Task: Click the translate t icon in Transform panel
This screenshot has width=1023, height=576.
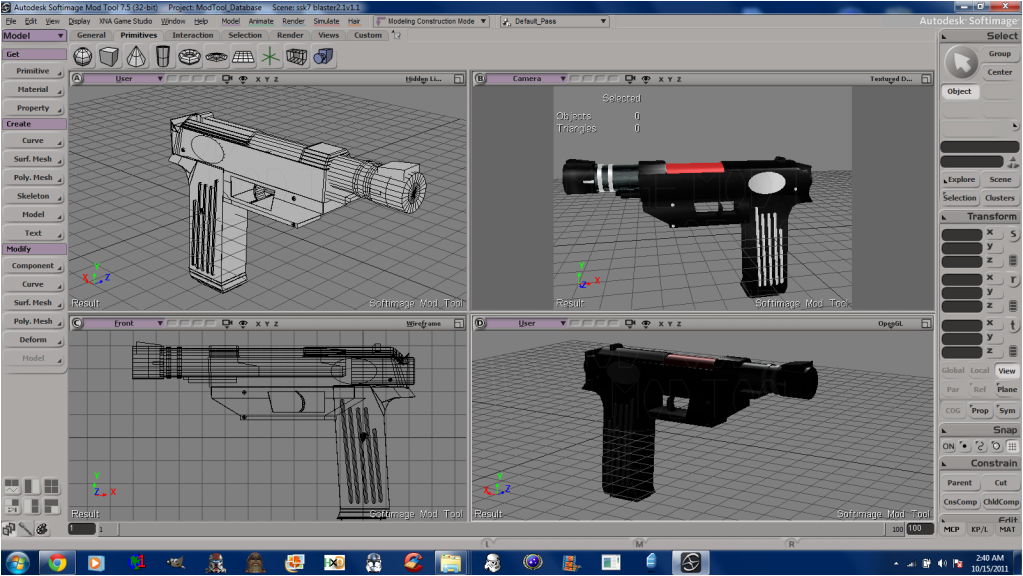Action: (1013, 325)
